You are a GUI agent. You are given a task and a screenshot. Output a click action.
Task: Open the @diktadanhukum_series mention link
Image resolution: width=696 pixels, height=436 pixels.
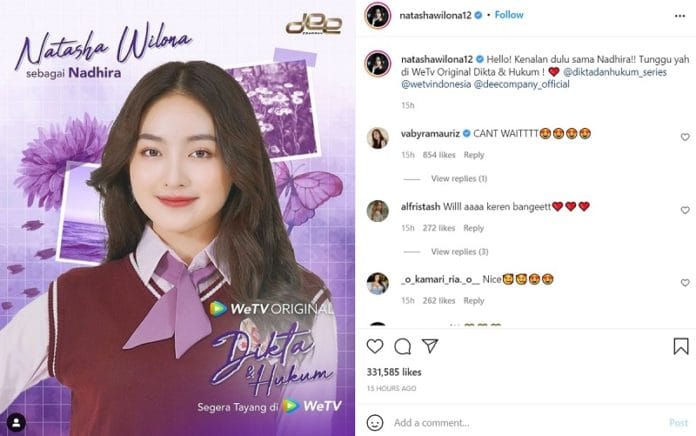614,72
